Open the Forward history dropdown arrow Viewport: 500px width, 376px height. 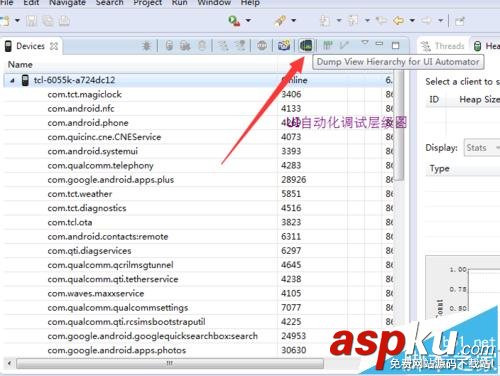pos(441,21)
